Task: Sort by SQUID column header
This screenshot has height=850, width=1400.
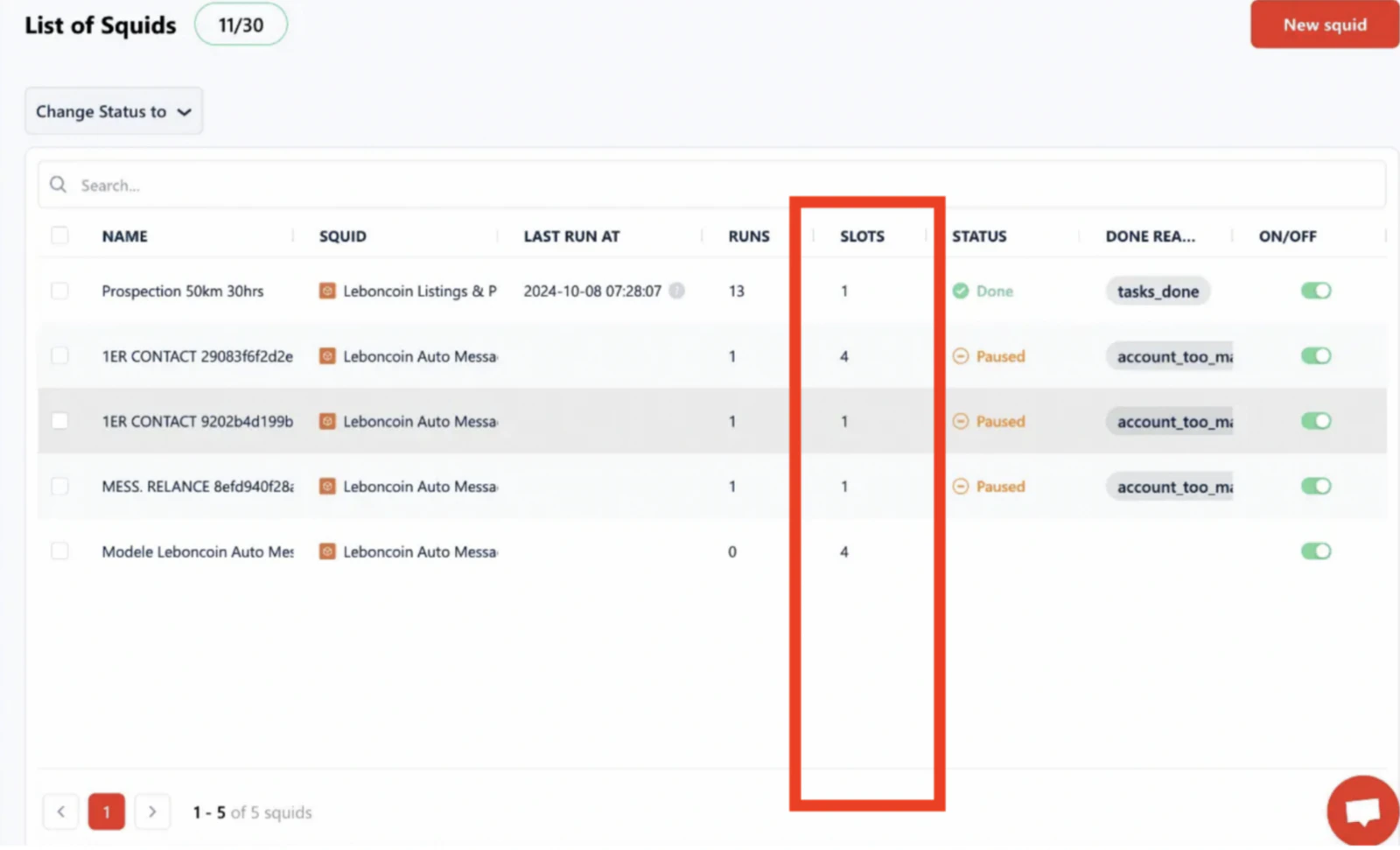Action: click(343, 236)
